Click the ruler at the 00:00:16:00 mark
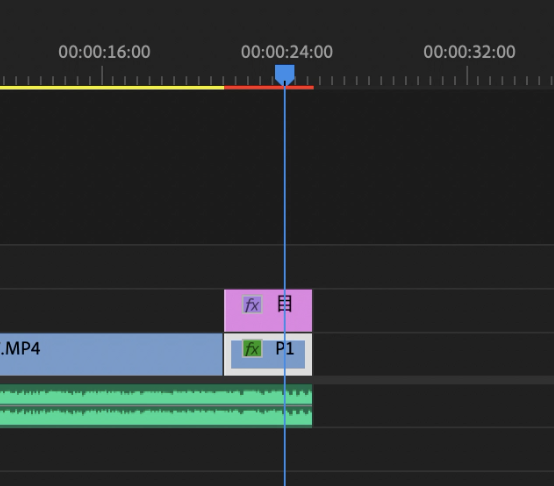Screen dimensions: 554x486 click(x=102, y=75)
